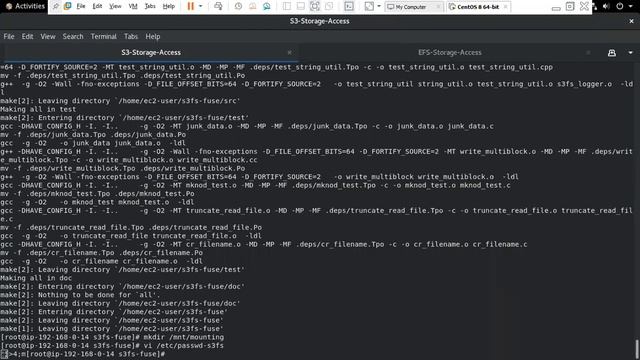Image resolution: width=640 pixels, height=360 pixels.
Task: Open the snapshot manager icon
Action: coord(267,7)
